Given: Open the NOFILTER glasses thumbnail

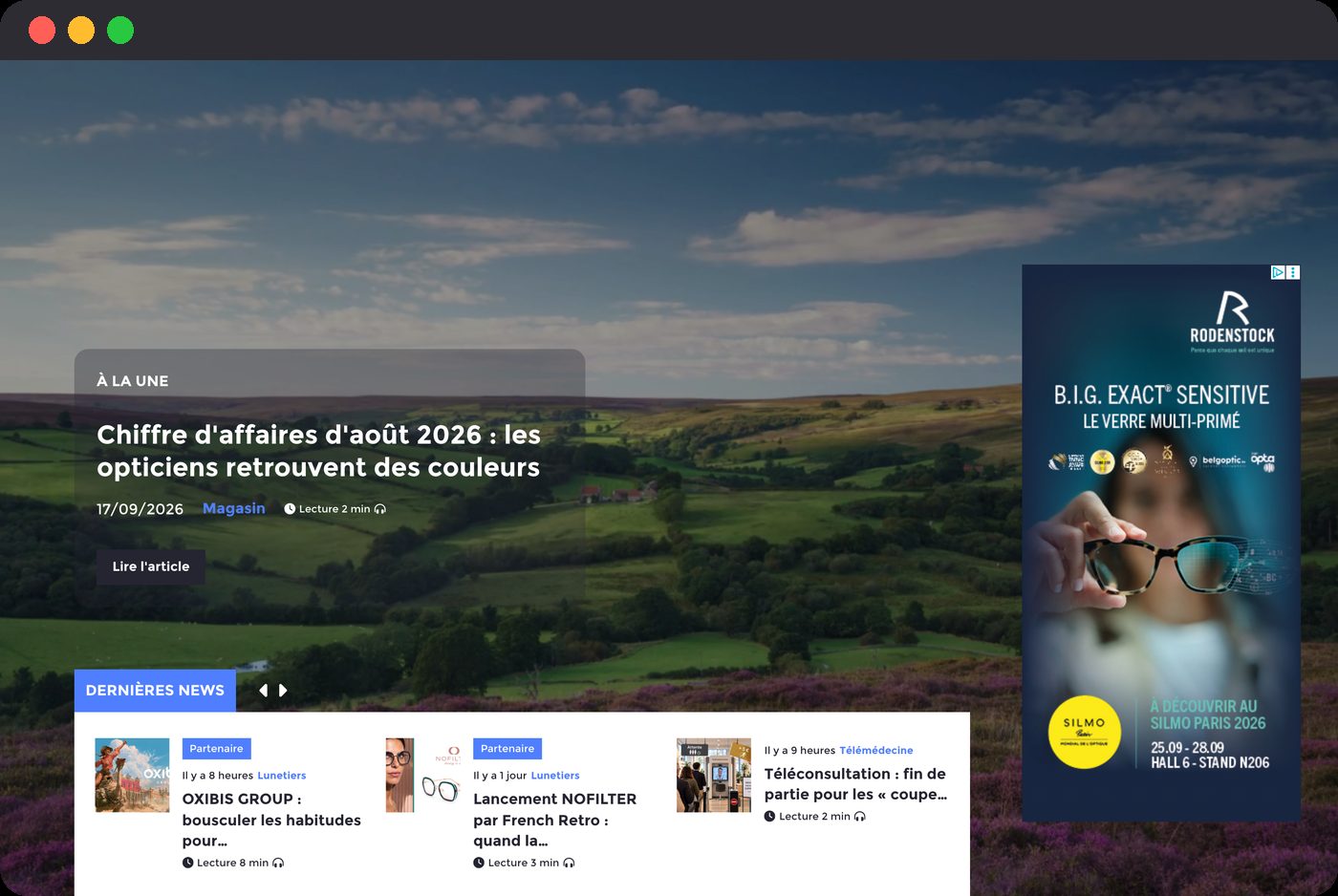Looking at the screenshot, I should tap(423, 775).
